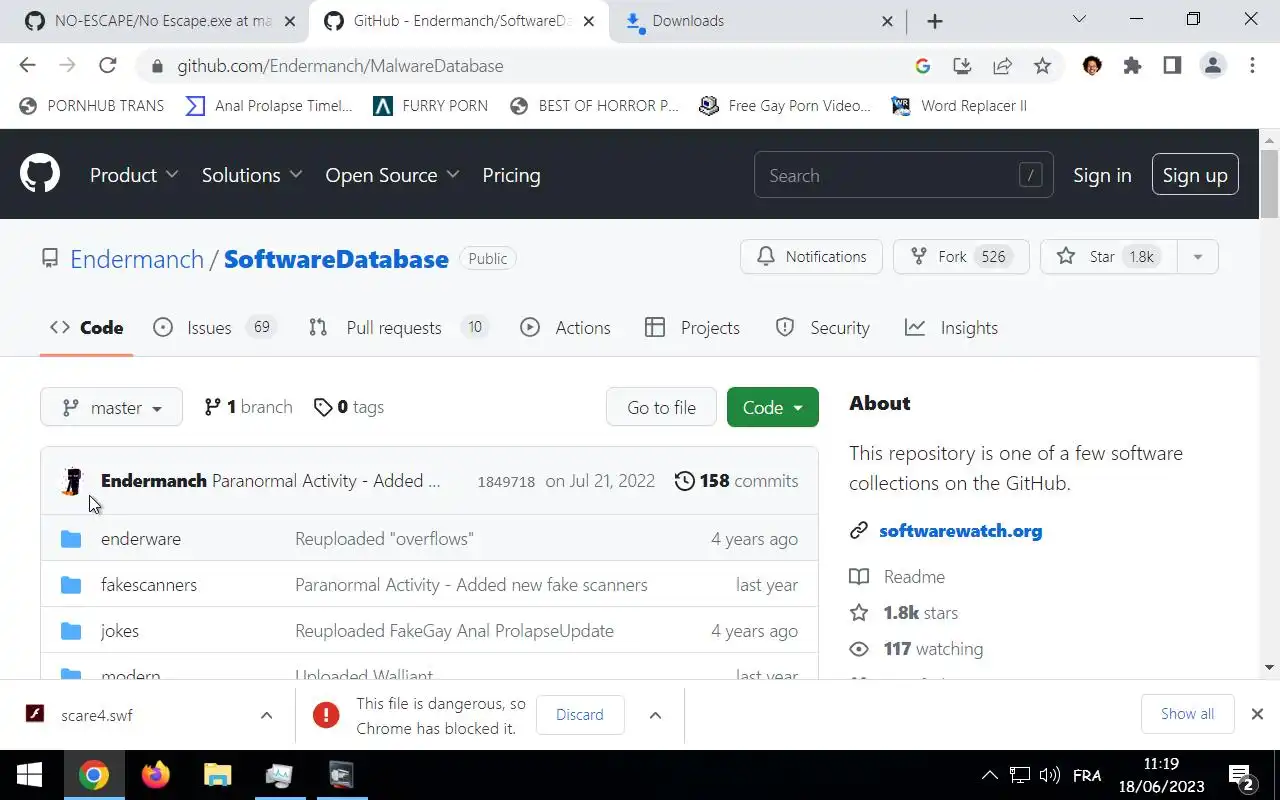This screenshot has height=800, width=1280.
Task: Open the green Code dropdown
Action: click(773, 407)
